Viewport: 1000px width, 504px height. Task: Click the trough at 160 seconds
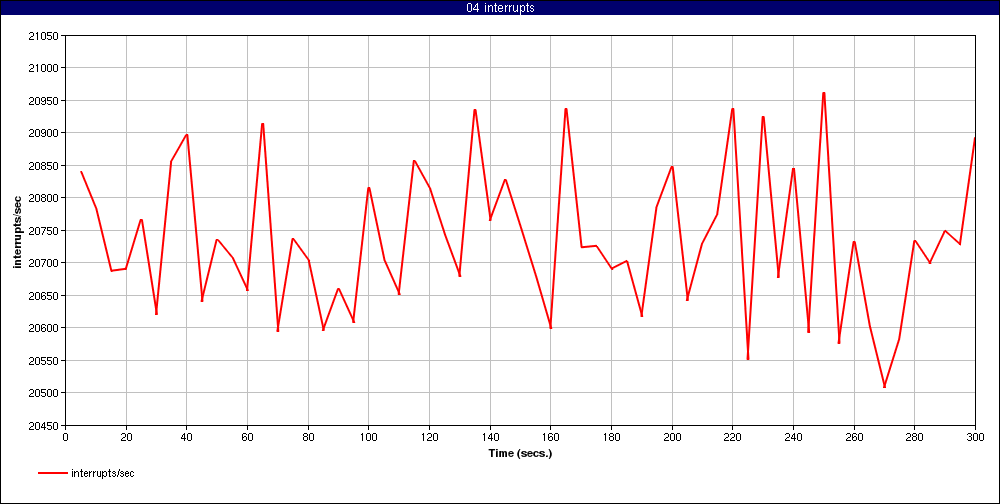click(x=550, y=327)
